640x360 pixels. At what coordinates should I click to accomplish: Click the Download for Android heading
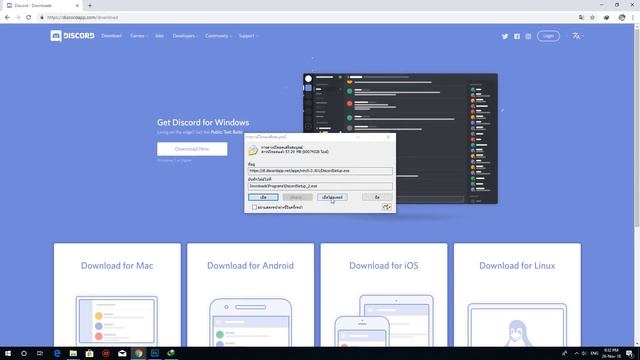pyautogui.click(x=250, y=266)
